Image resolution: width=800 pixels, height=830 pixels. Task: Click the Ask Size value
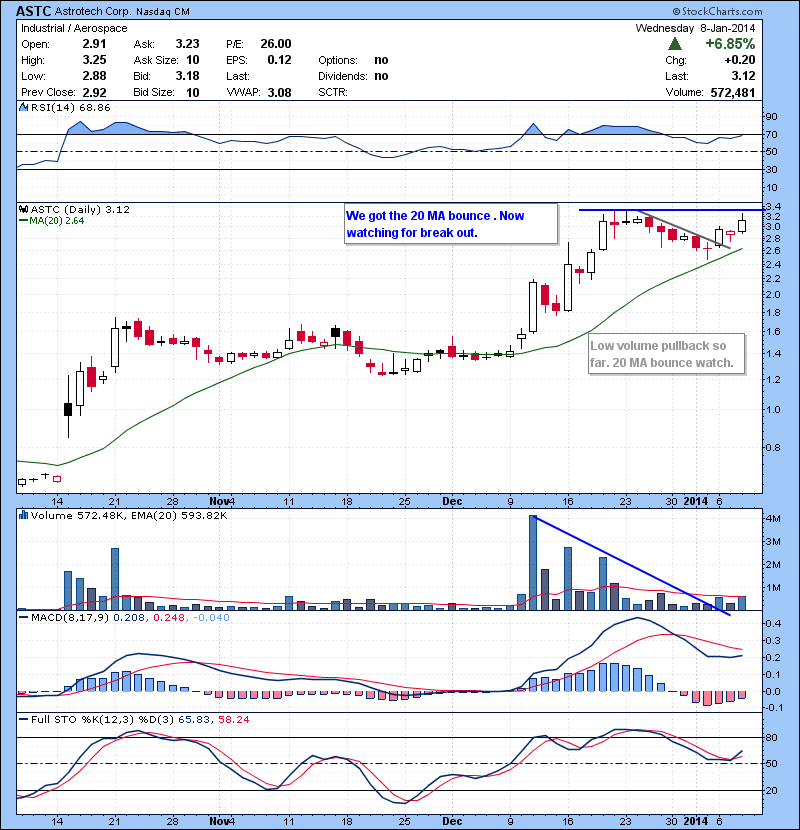click(x=193, y=60)
